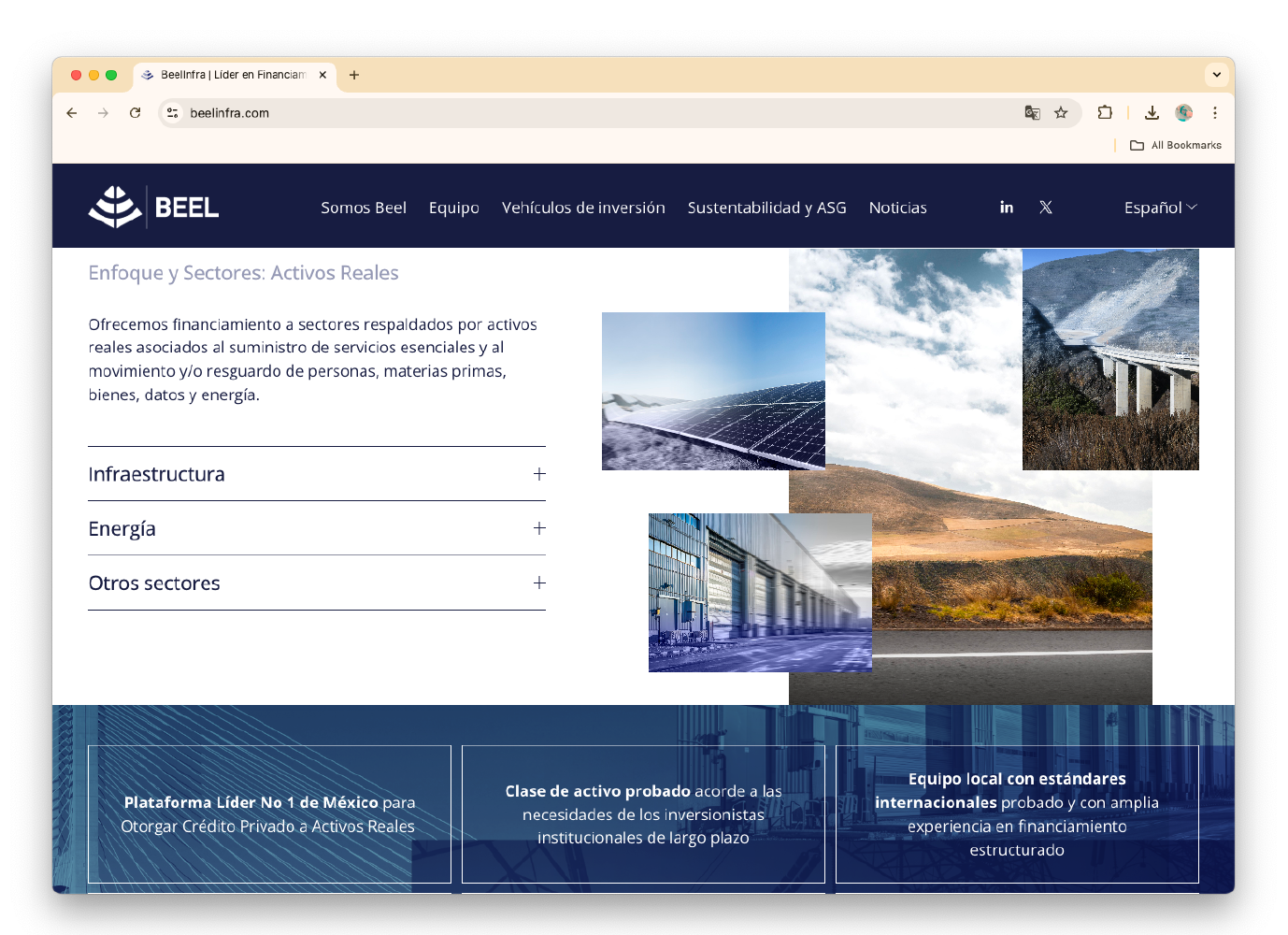
Task: Expand the Otros sectores section
Action: pos(317,583)
